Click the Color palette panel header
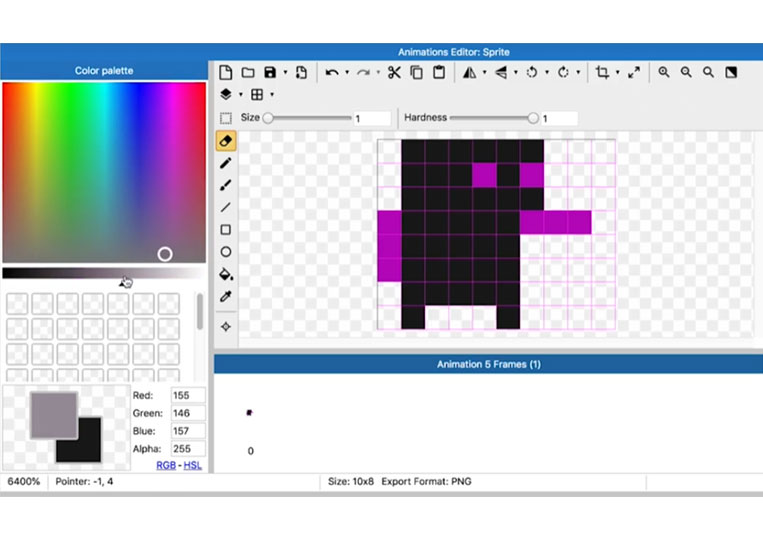 point(104,71)
